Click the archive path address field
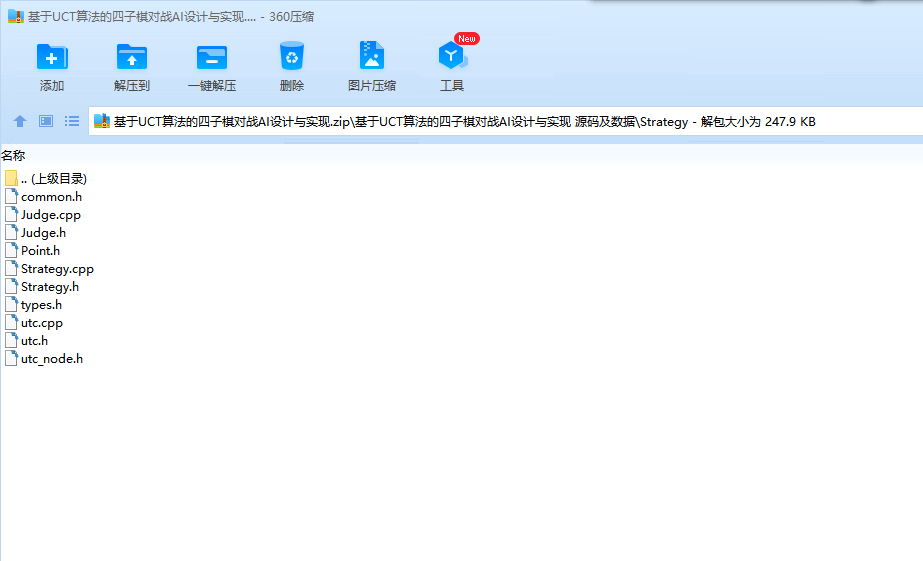This screenshot has width=923, height=561. [x=506, y=121]
